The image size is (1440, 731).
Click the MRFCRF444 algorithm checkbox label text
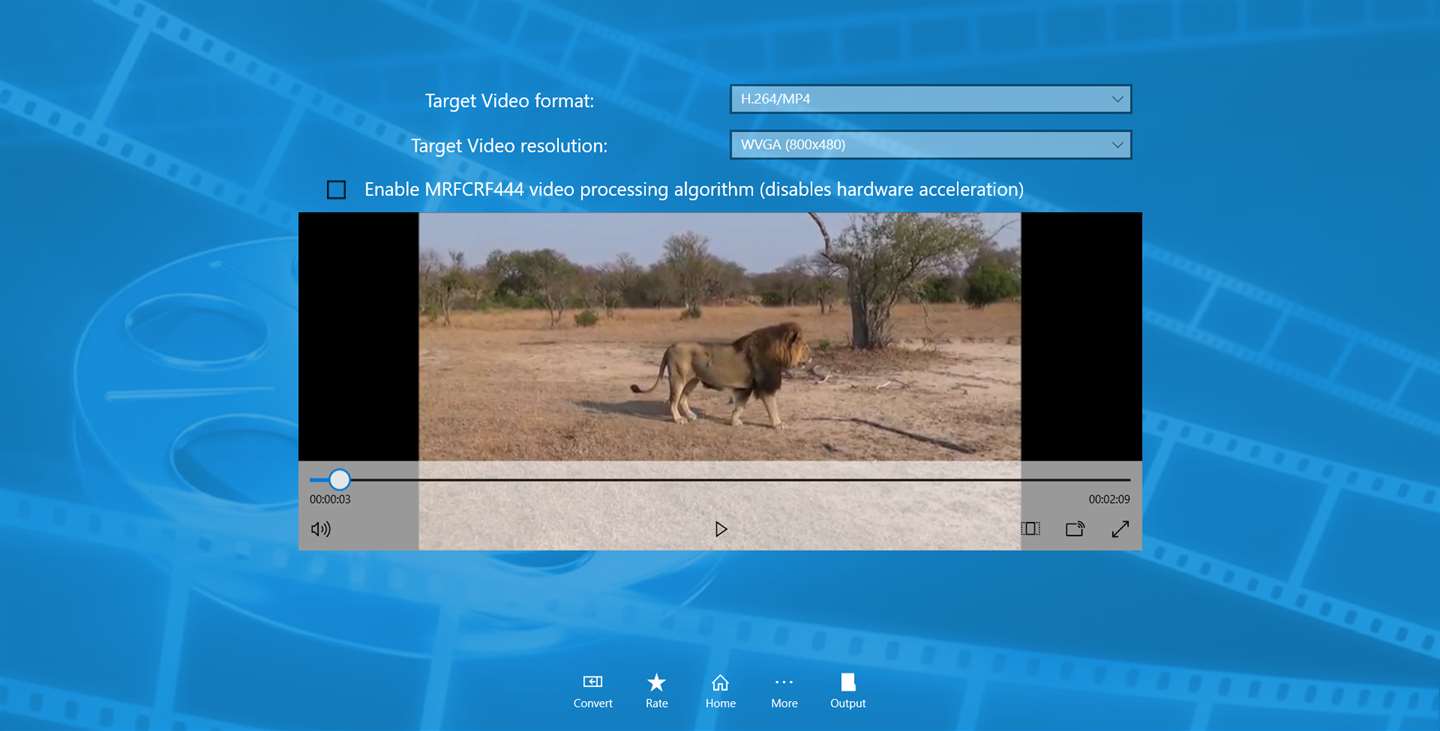pos(694,189)
